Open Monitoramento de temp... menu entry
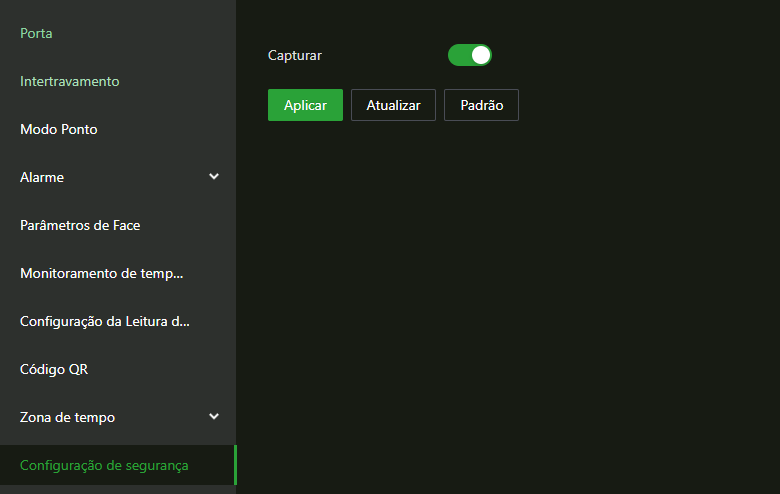Image resolution: width=780 pixels, height=494 pixels. [101, 273]
